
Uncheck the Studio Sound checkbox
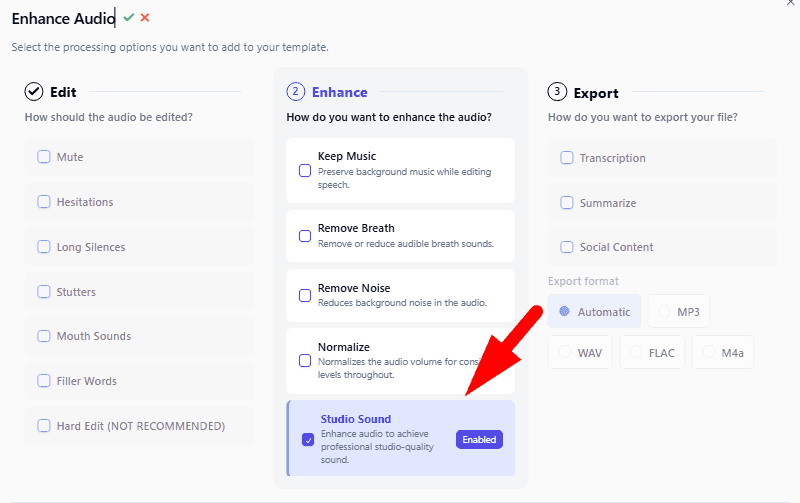pos(307,439)
